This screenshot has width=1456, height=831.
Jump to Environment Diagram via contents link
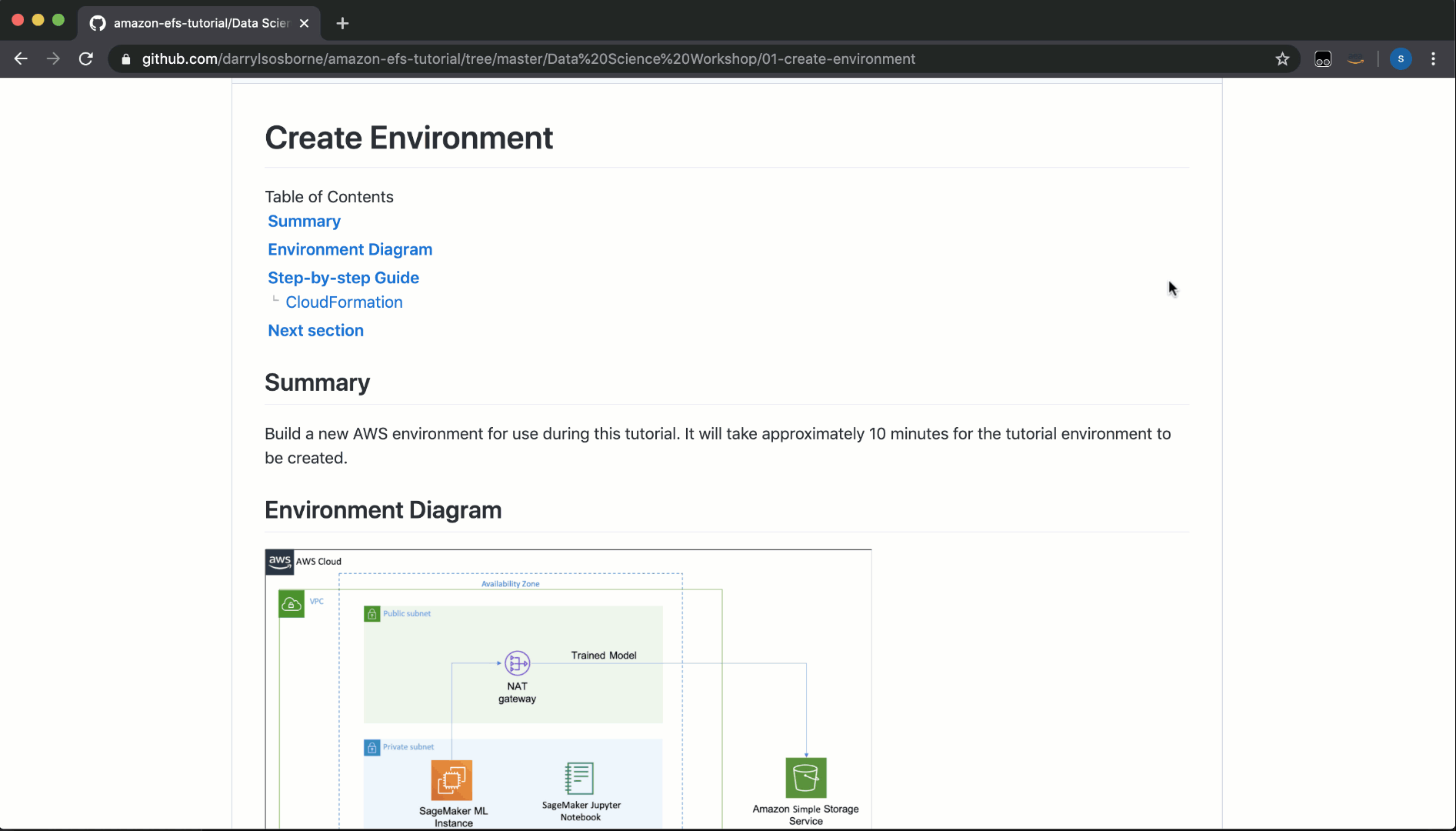coord(350,250)
